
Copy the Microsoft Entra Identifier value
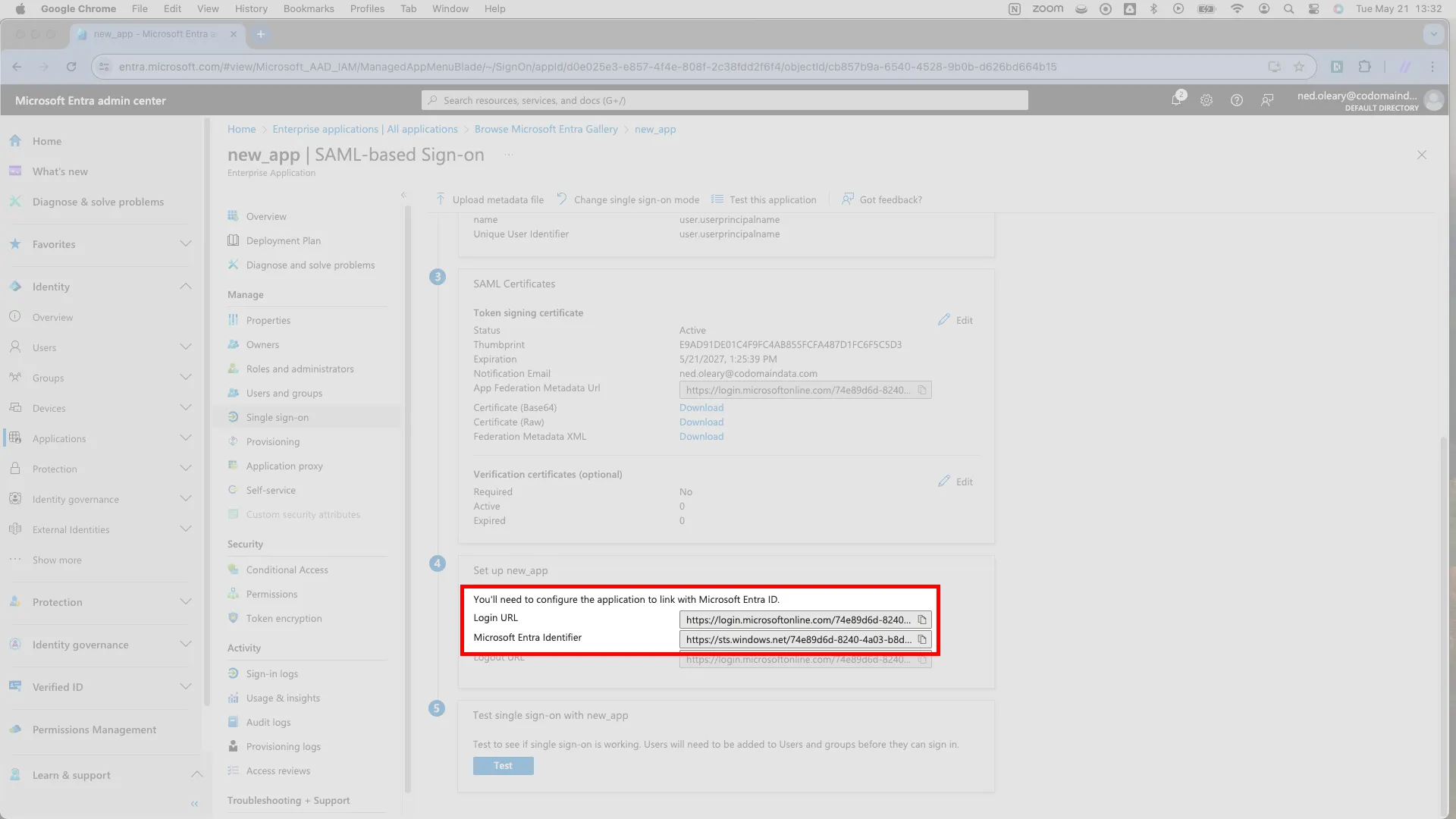[922, 639]
